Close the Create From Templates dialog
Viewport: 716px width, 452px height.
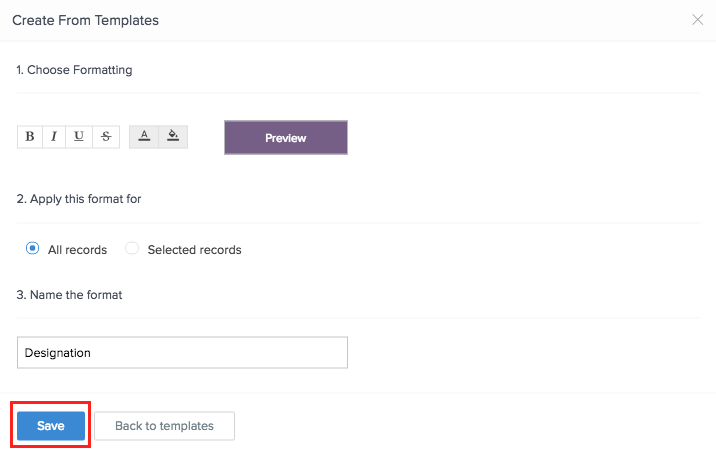(x=697, y=20)
